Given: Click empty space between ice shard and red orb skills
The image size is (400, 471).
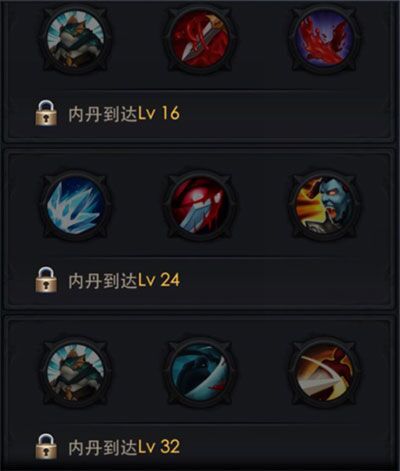Looking at the screenshot, I should (138, 205).
